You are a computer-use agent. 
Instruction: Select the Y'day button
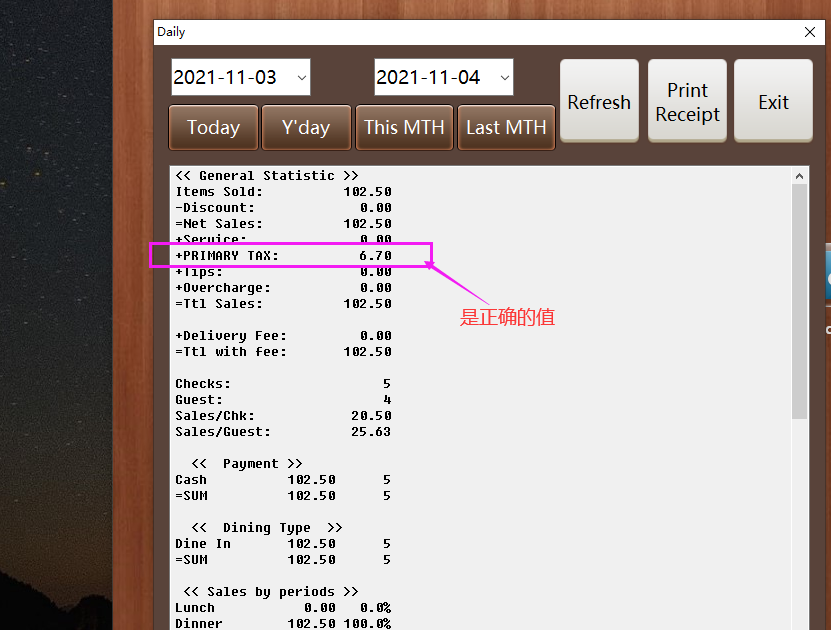tap(306, 128)
